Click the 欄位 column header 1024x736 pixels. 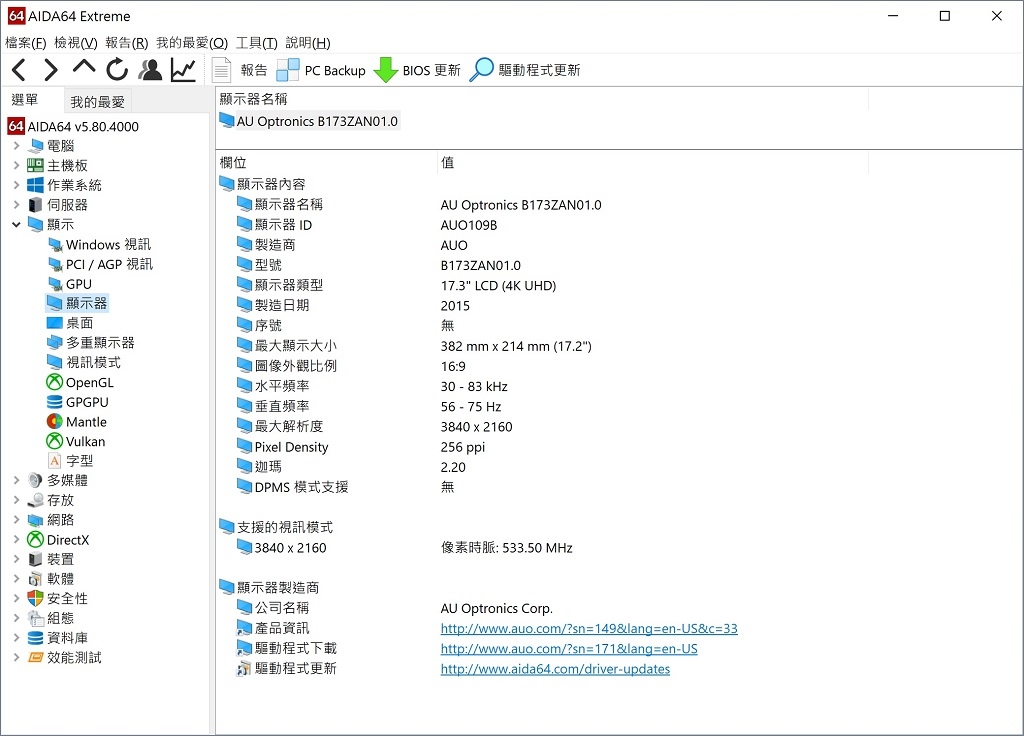pos(327,163)
